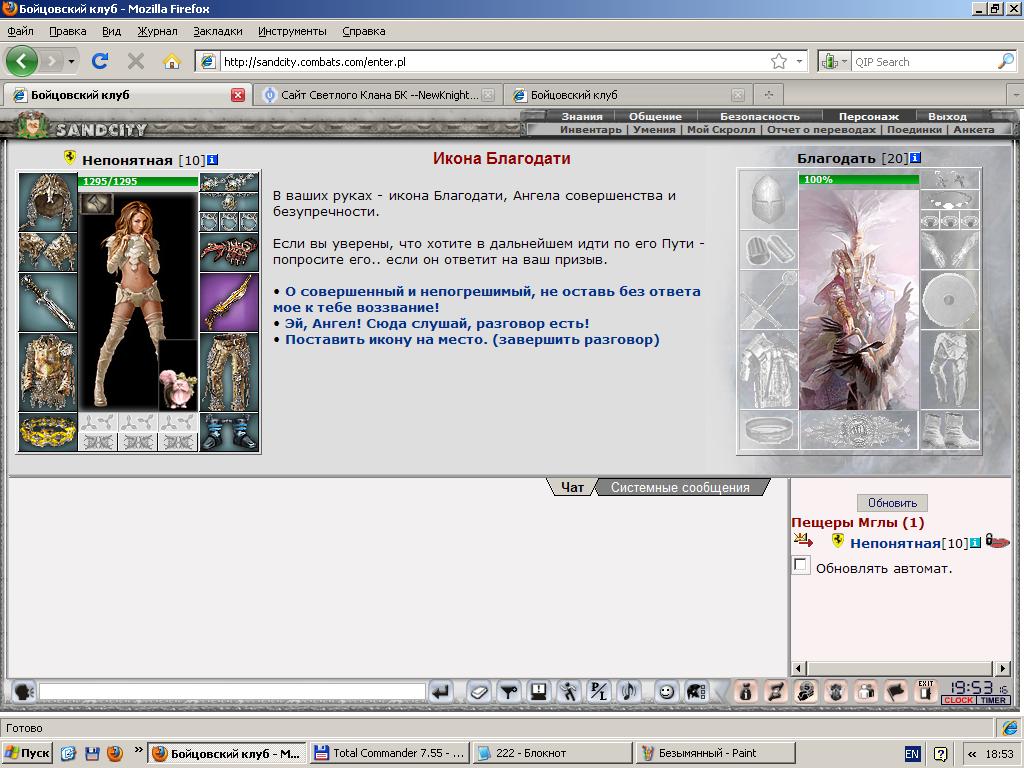1024x768 pixels.
Task: Choose 'Поставить икону на место' option
Action: (472, 340)
